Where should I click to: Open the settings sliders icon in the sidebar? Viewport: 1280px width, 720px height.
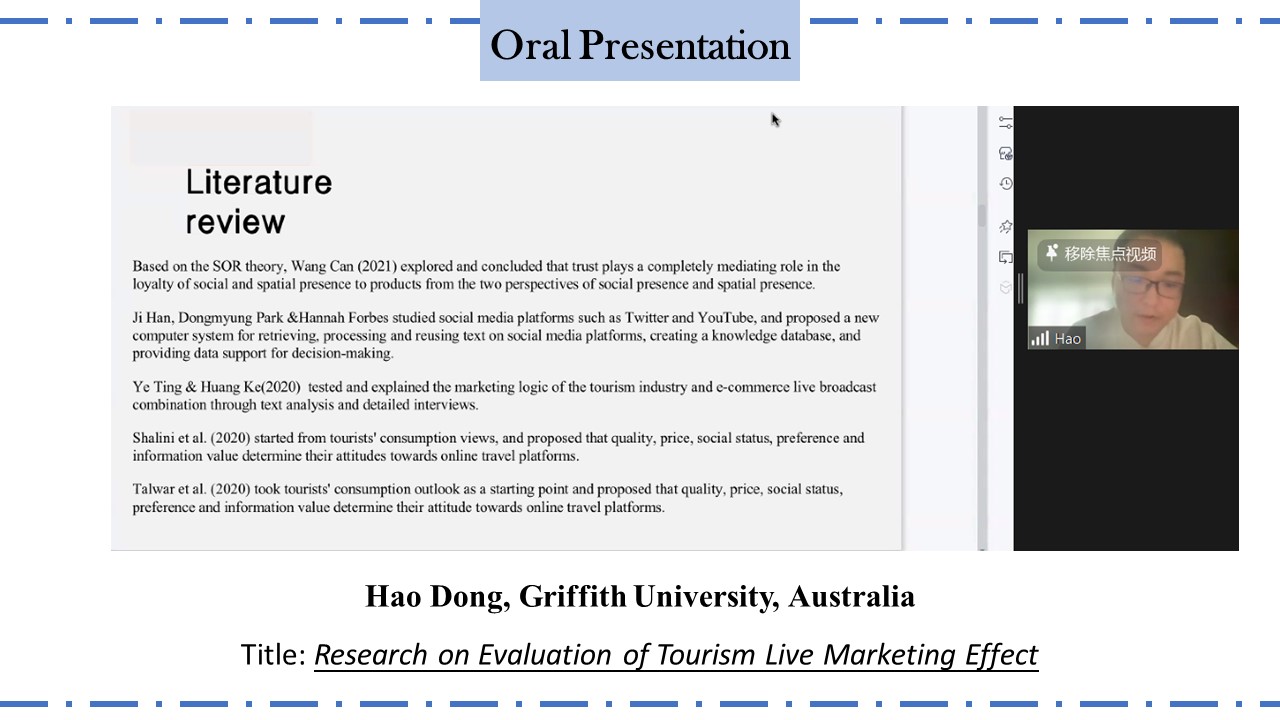click(x=1006, y=123)
